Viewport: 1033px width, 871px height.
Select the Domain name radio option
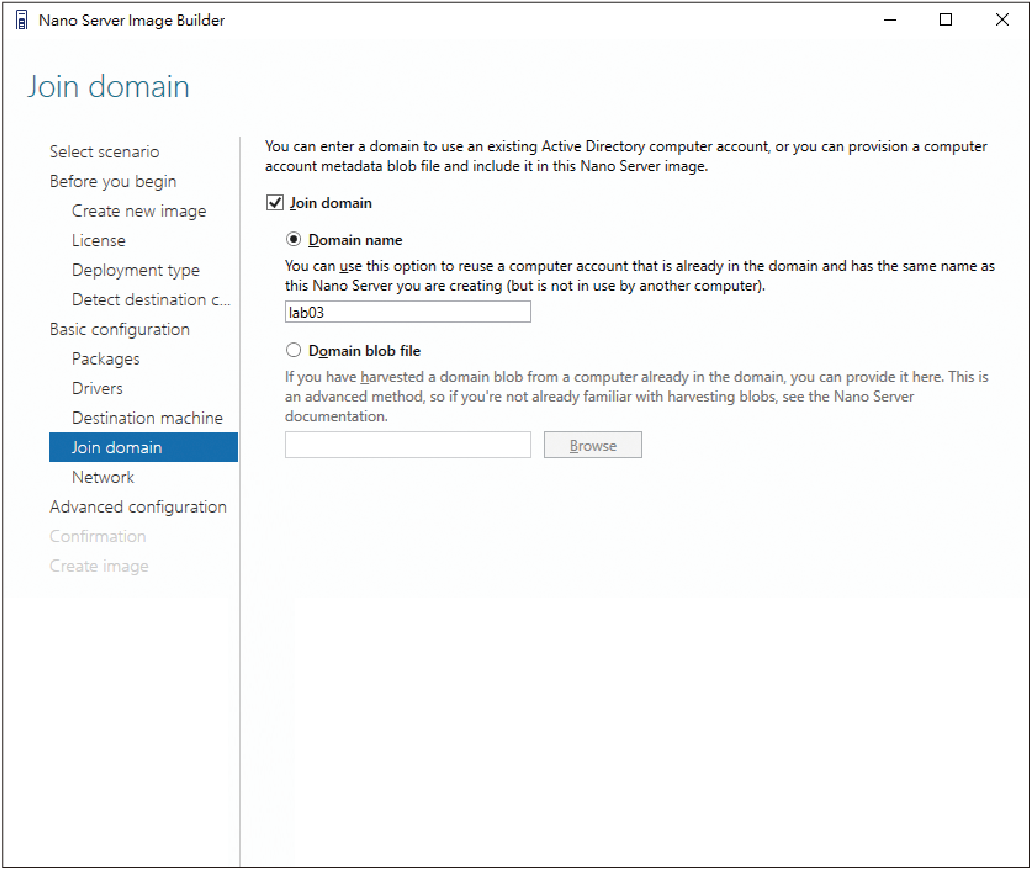pos(294,239)
